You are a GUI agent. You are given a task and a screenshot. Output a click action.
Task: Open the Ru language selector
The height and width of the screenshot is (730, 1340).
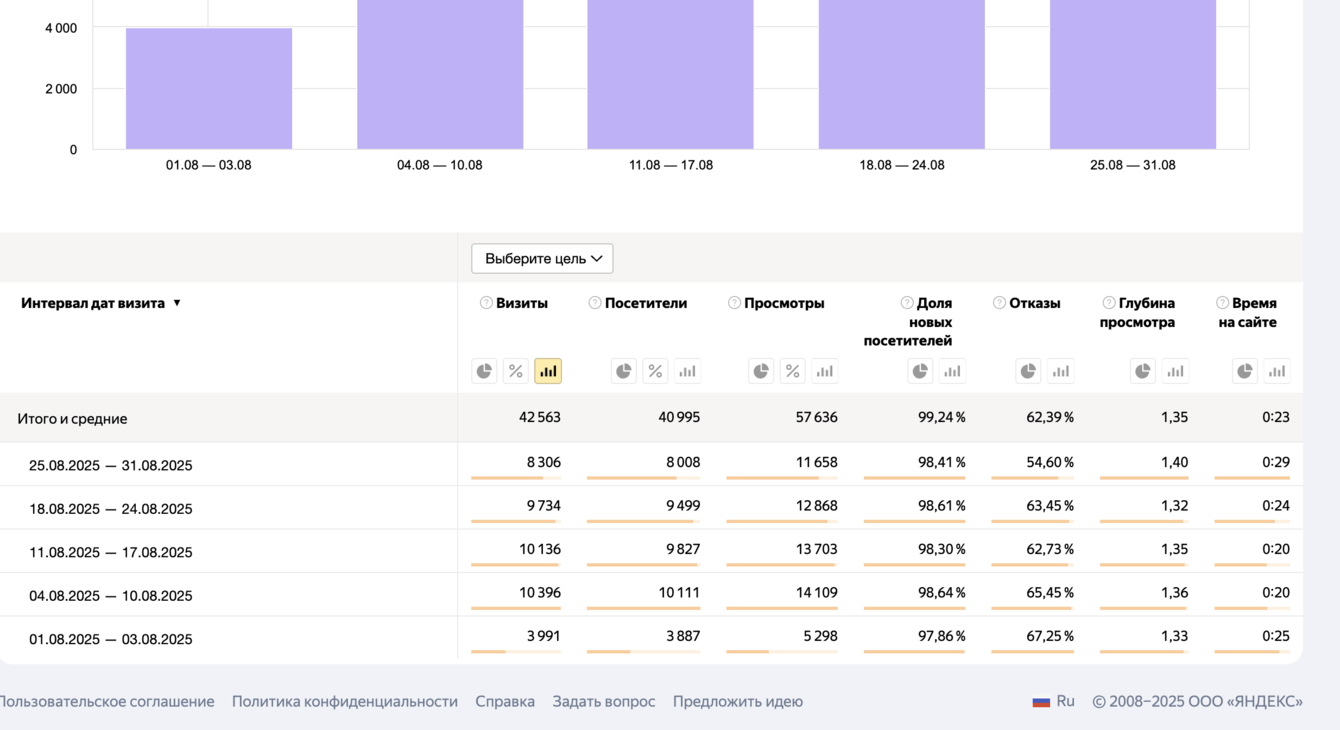(x=1054, y=702)
